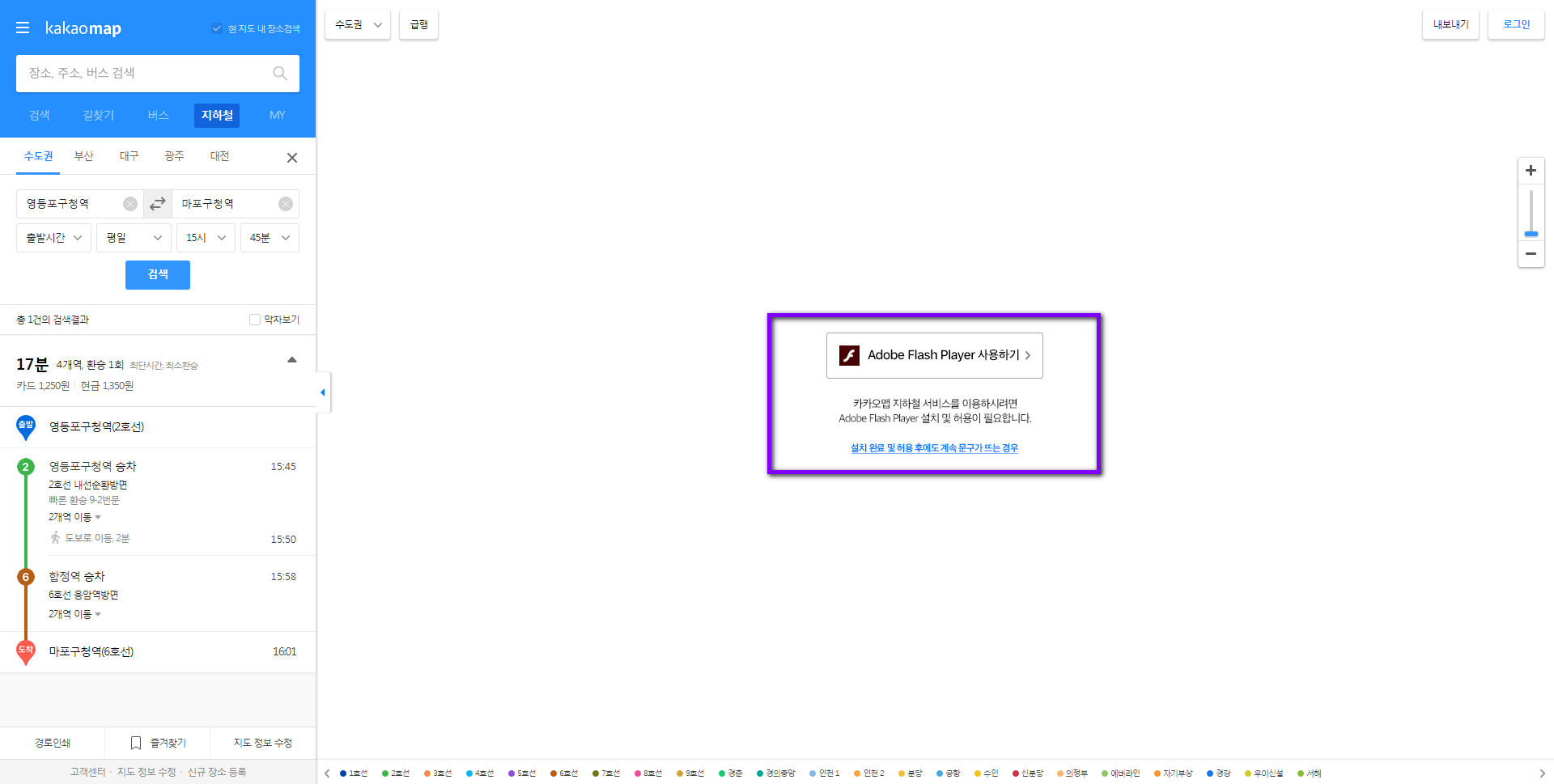The height and width of the screenshot is (784, 1554).
Task: Select 에버라인 in the line legend
Action: tap(1121, 773)
